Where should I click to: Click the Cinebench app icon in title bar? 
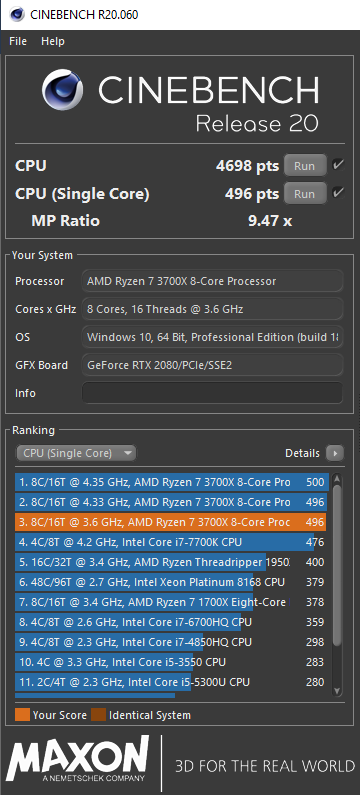[x=16, y=14]
